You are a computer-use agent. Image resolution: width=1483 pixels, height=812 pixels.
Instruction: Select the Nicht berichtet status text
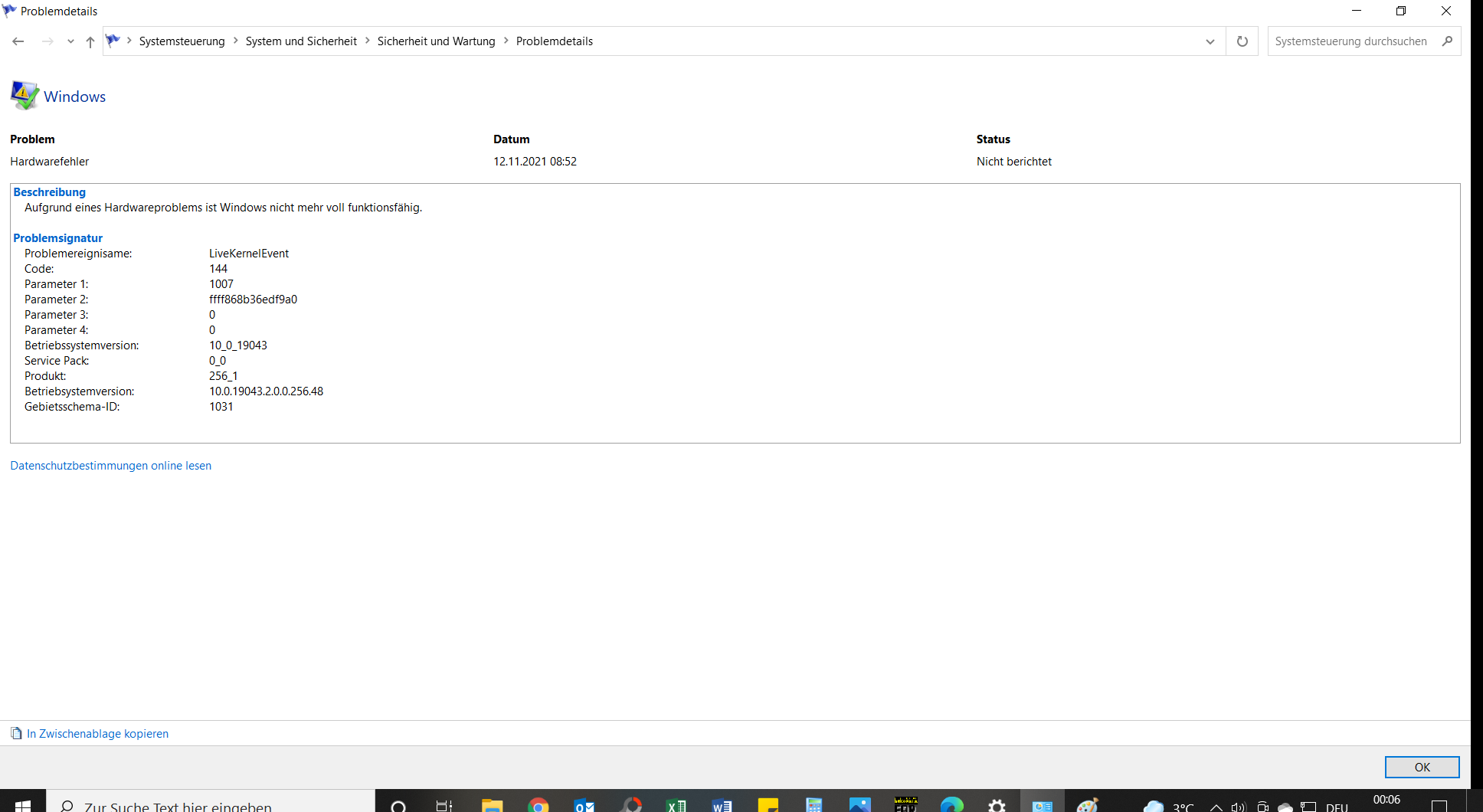[x=1014, y=162]
